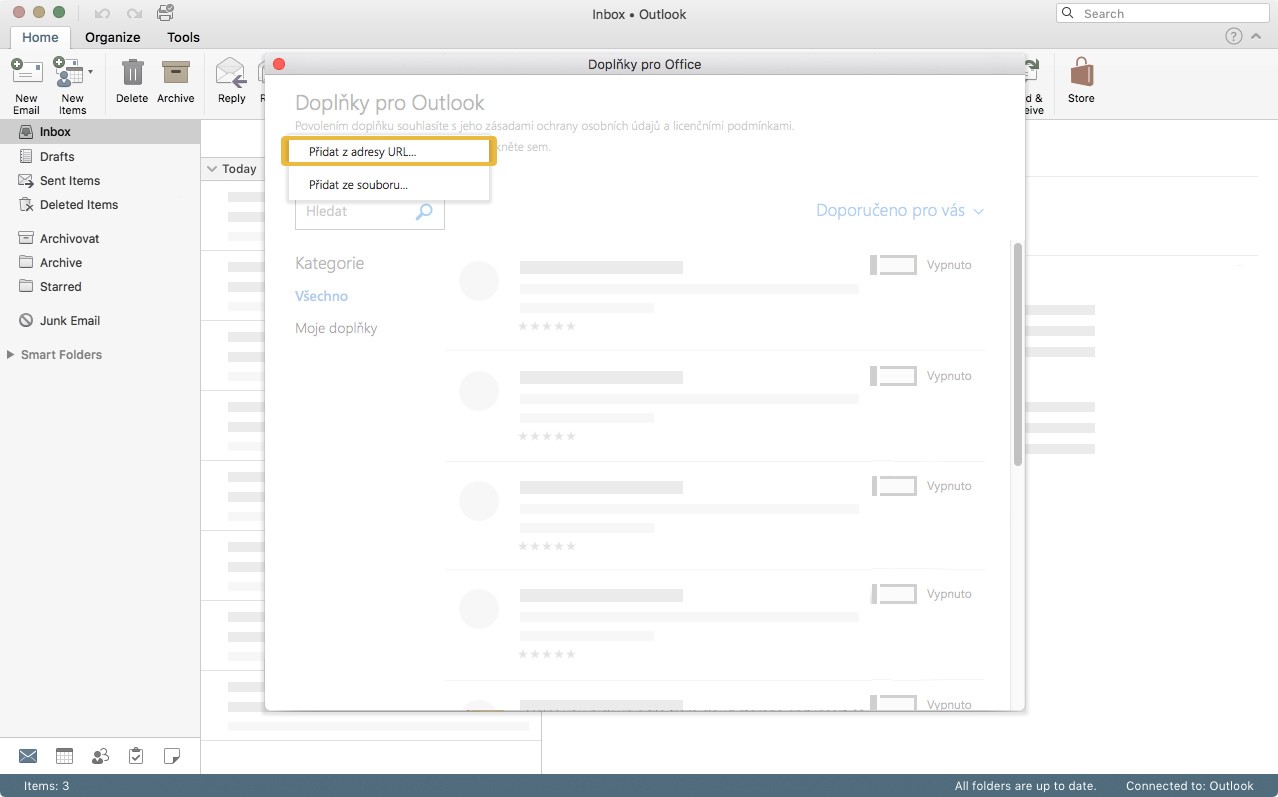Click the Delete trash can icon
Viewport: 1278px width, 797px height.
[x=132, y=72]
